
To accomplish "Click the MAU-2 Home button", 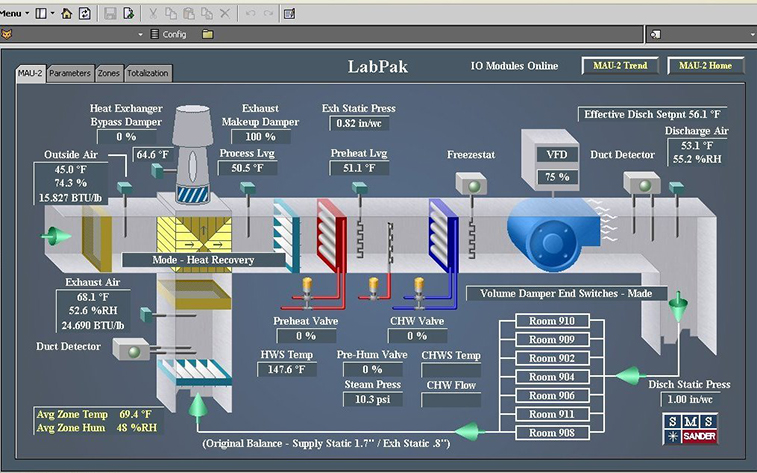I will coord(706,66).
